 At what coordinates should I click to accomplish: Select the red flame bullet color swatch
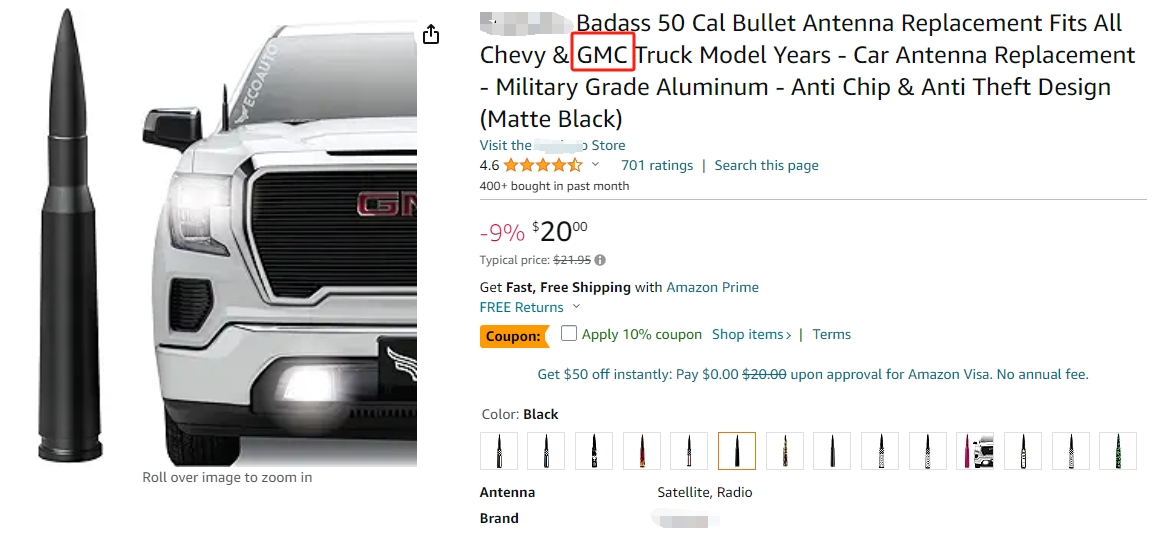(x=641, y=451)
